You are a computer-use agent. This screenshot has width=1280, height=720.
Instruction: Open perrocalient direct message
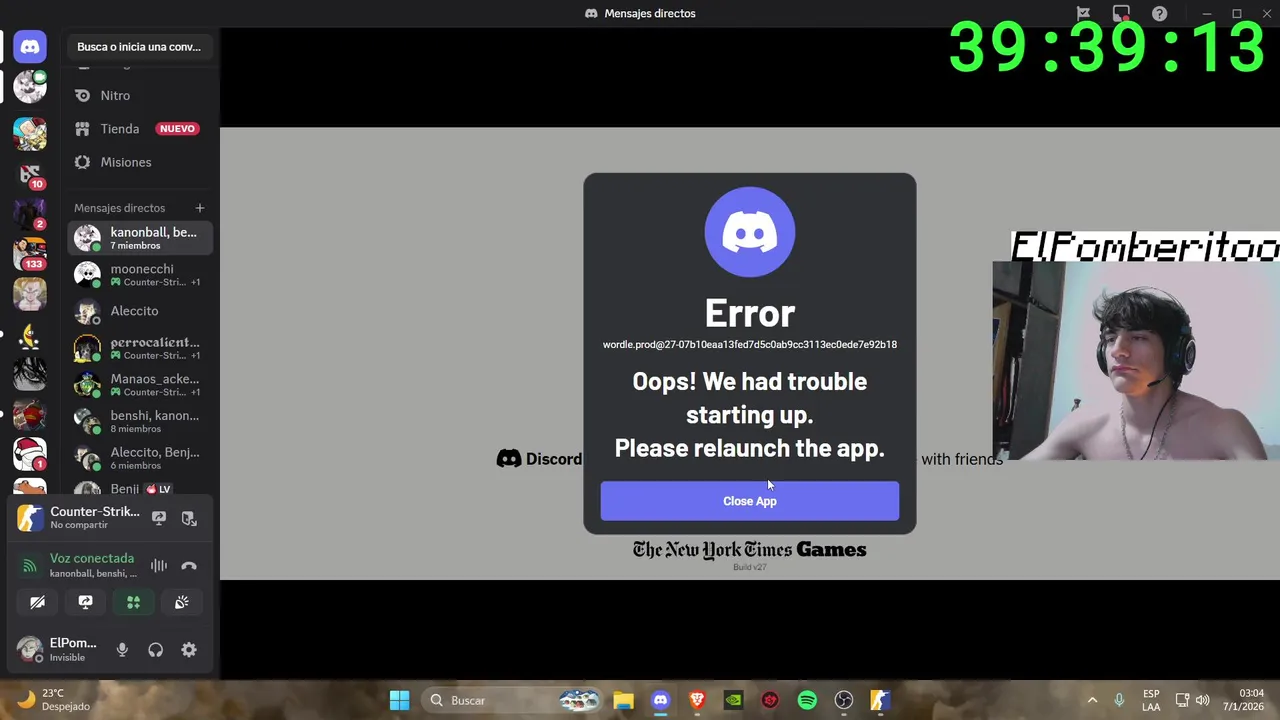(x=140, y=348)
